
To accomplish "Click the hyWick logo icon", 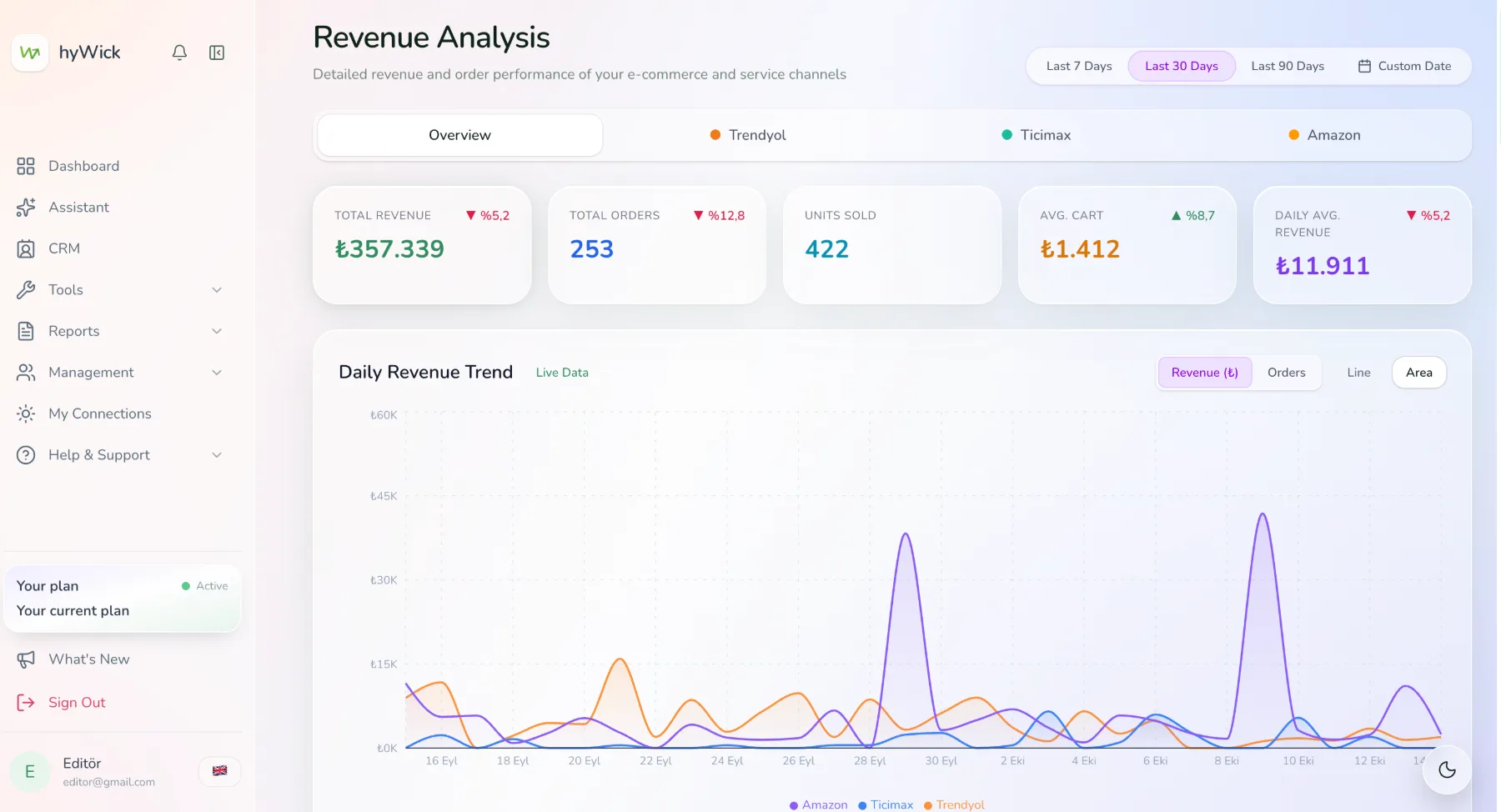I will [30, 53].
